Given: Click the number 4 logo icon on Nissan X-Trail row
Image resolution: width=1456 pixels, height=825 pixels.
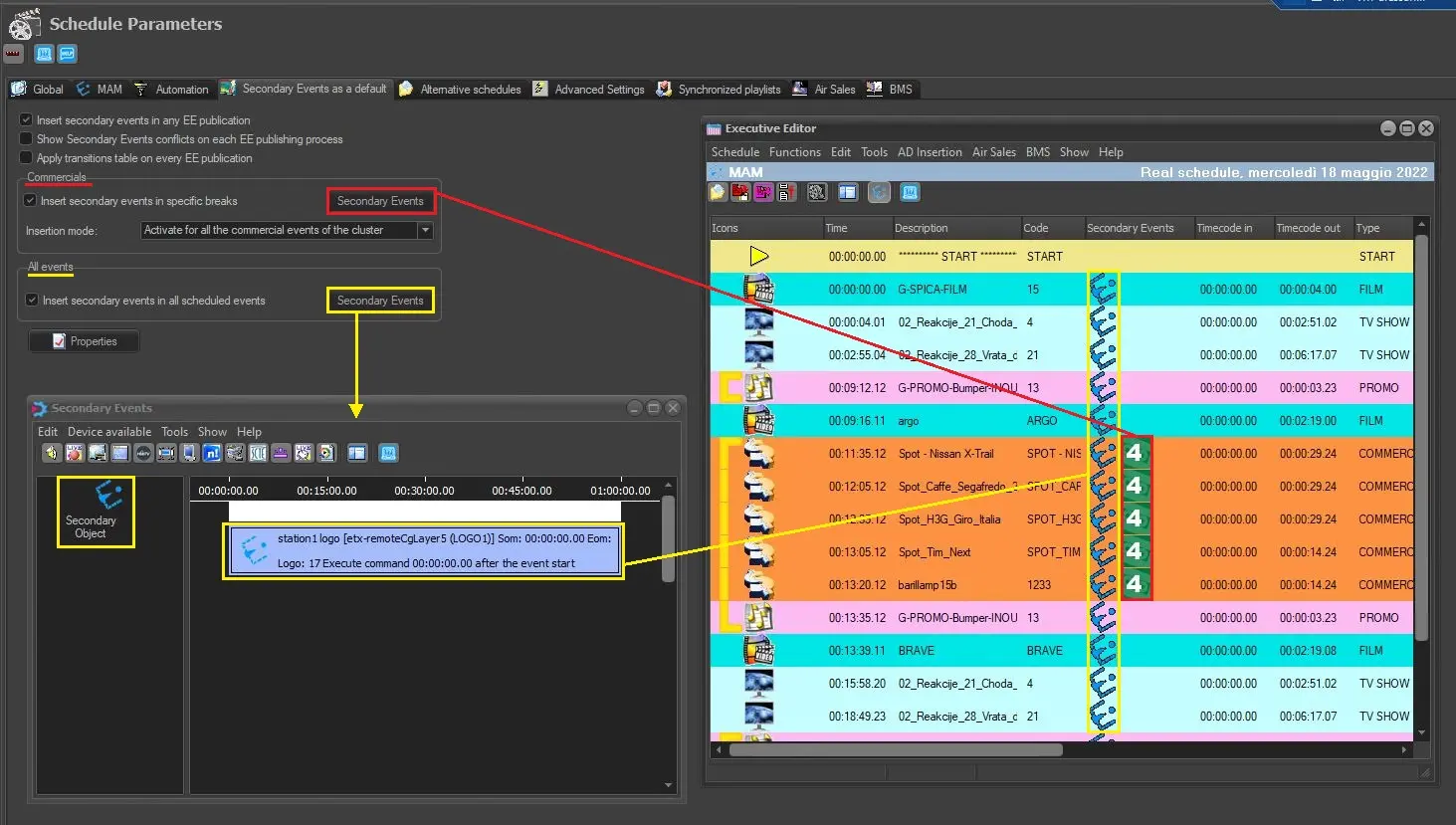Looking at the screenshot, I should 1136,453.
